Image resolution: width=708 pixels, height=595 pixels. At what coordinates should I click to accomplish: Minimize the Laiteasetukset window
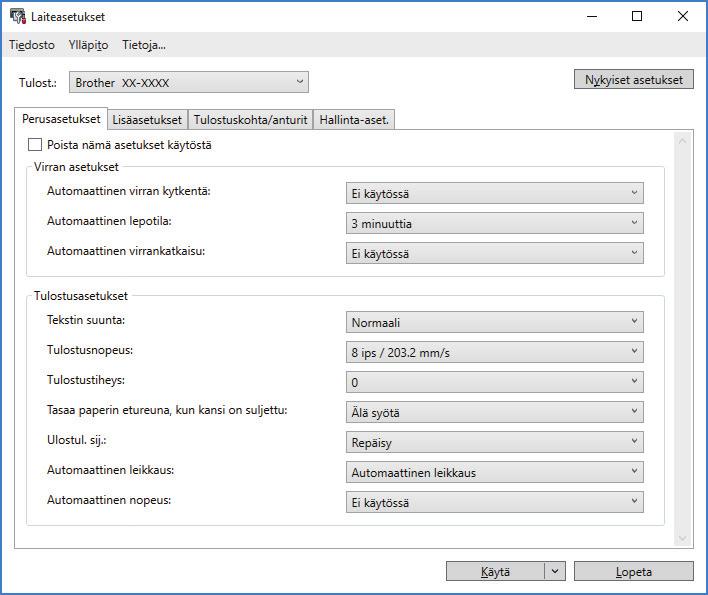click(592, 17)
